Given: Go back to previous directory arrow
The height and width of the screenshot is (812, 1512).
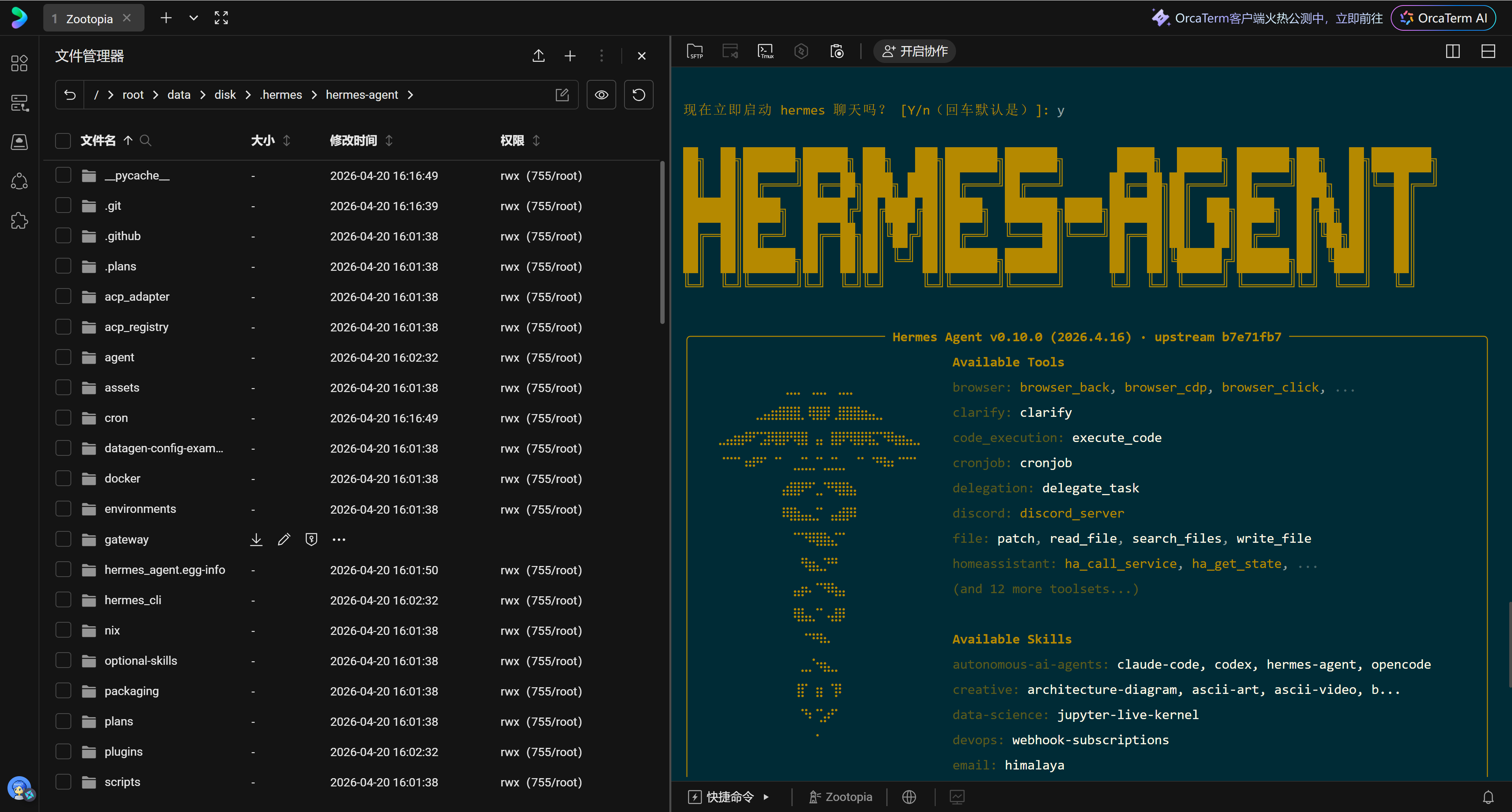Looking at the screenshot, I should [x=70, y=94].
